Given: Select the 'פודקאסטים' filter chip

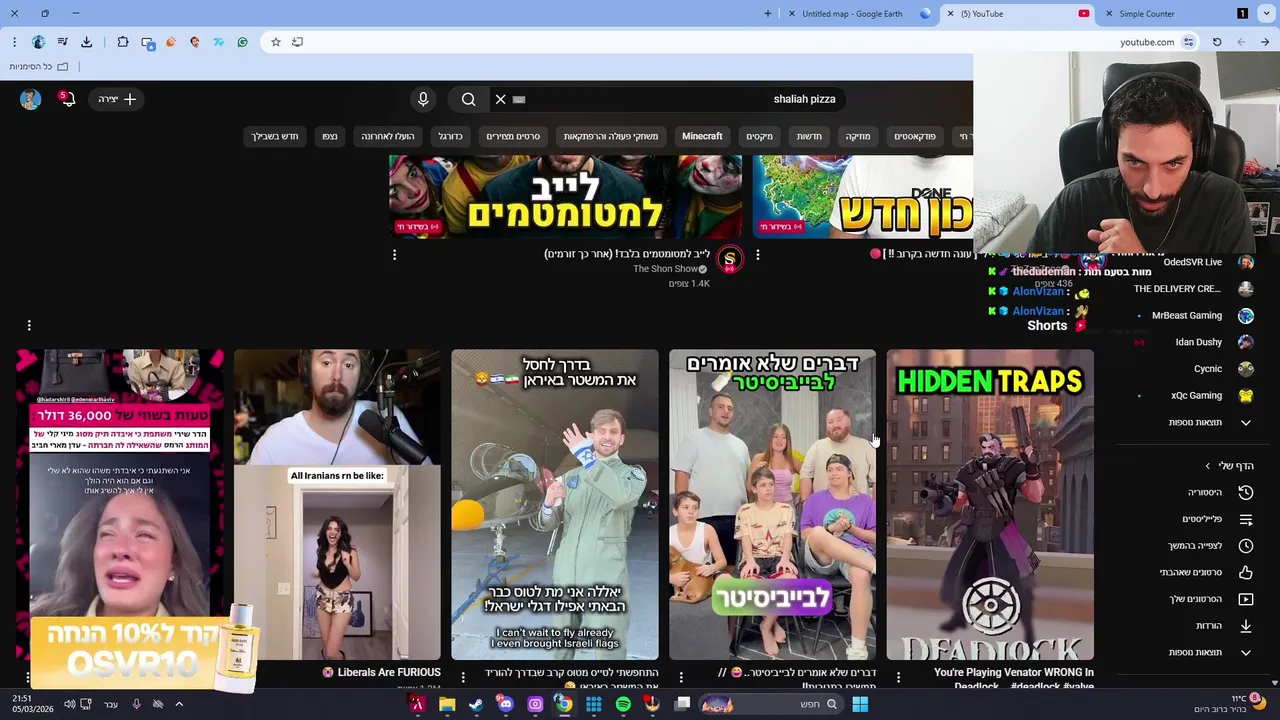Looking at the screenshot, I should 915,136.
